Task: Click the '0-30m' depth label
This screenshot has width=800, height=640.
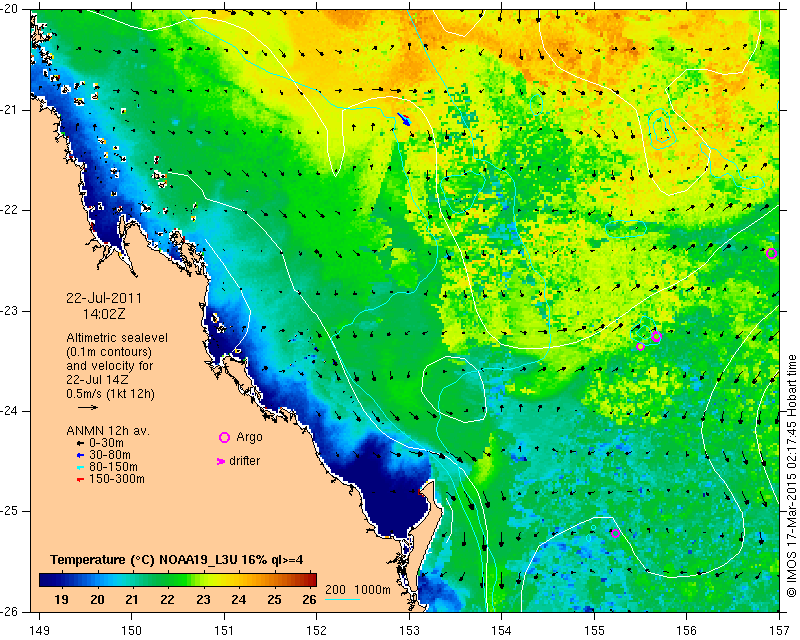Action: pos(106,443)
